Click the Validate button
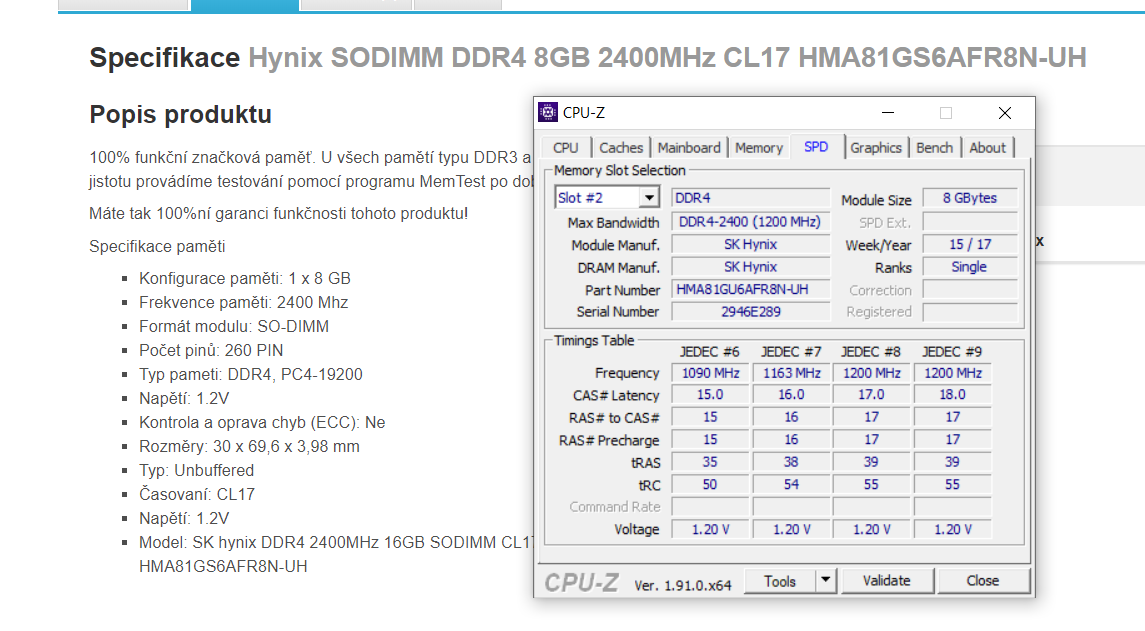This screenshot has width=1145, height=631. pyautogui.click(x=886, y=581)
